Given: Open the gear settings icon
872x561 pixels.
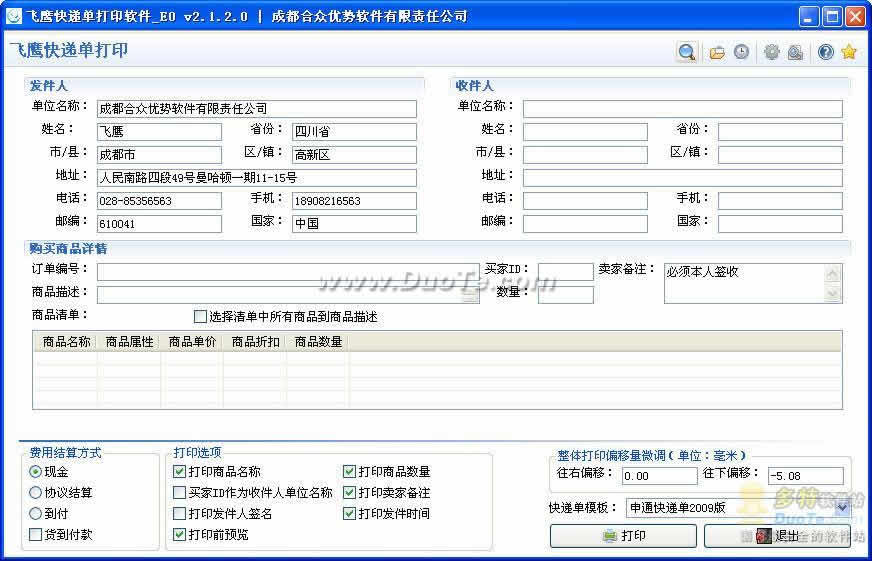Looking at the screenshot, I should coord(771,52).
